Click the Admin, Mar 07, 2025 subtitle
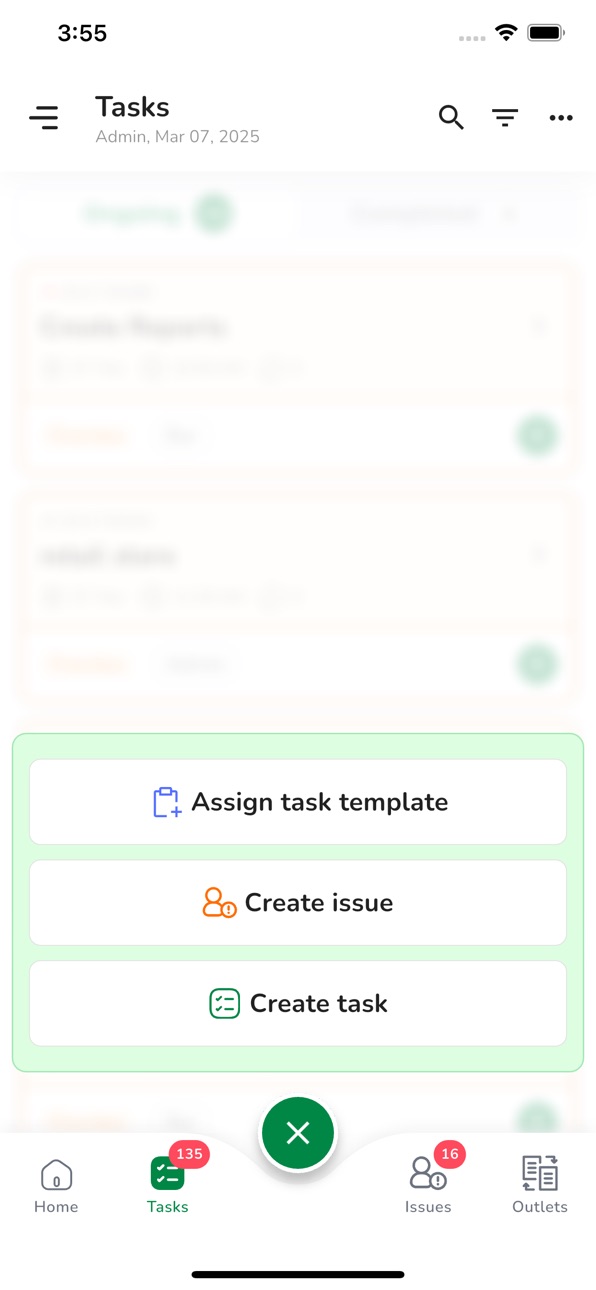 tap(177, 137)
